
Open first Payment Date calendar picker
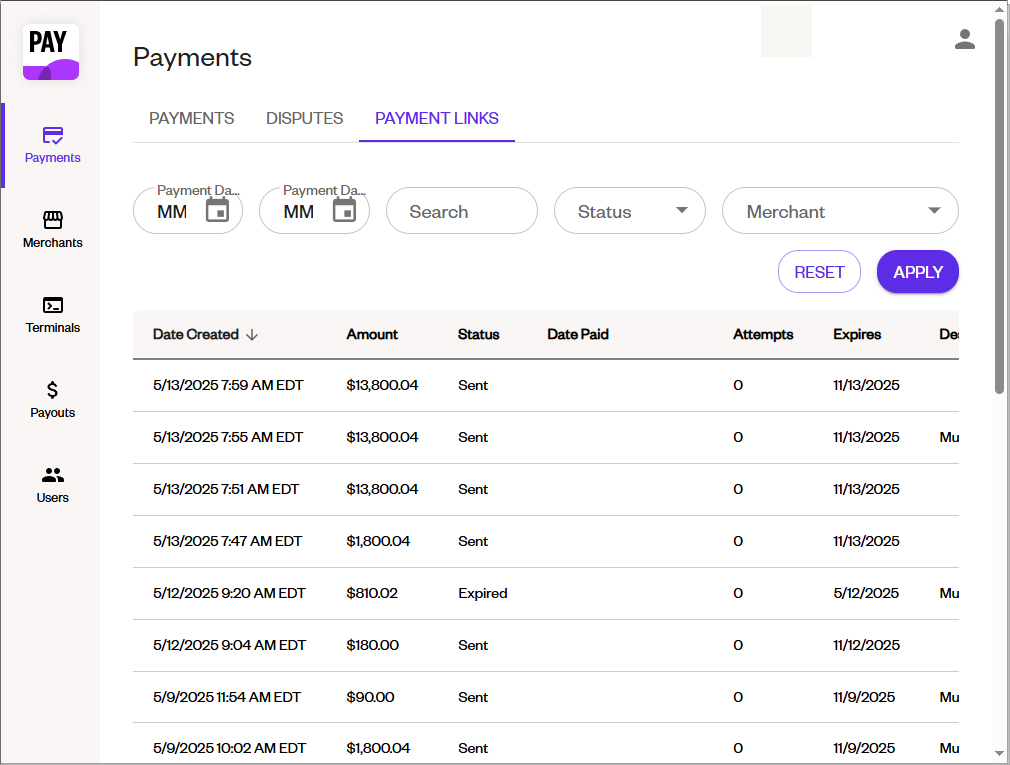tap(217, 211)
